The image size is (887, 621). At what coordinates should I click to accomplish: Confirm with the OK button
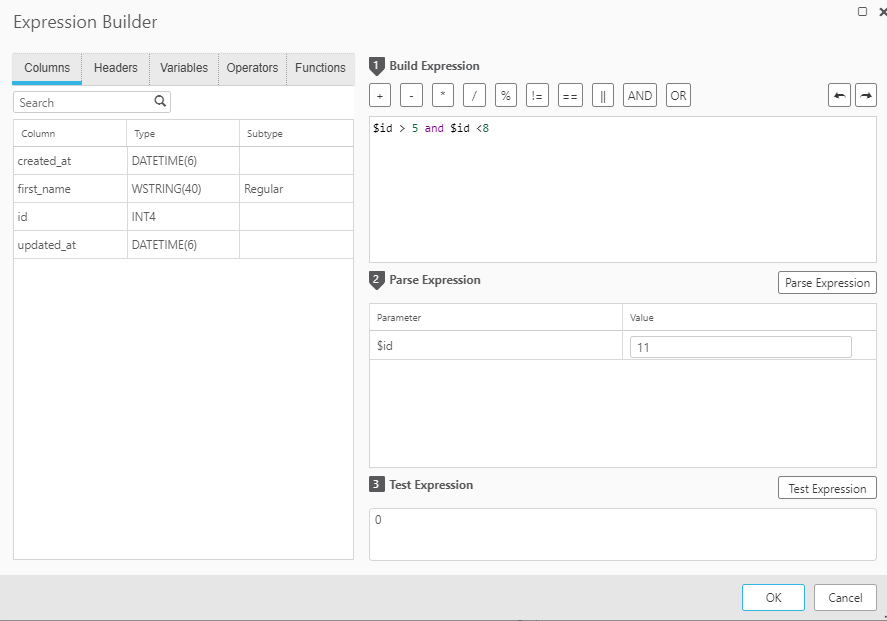773,598
